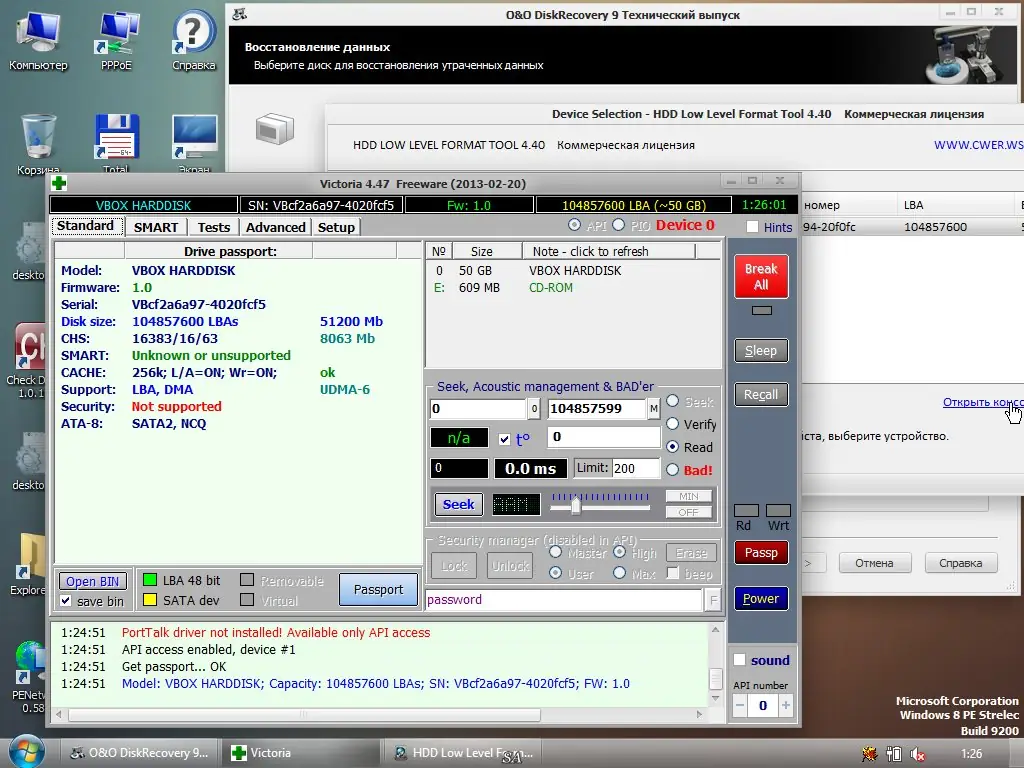Select the Verify mode radio button
Viewport: 1024px width, 768px height.
tap(673, 424)
